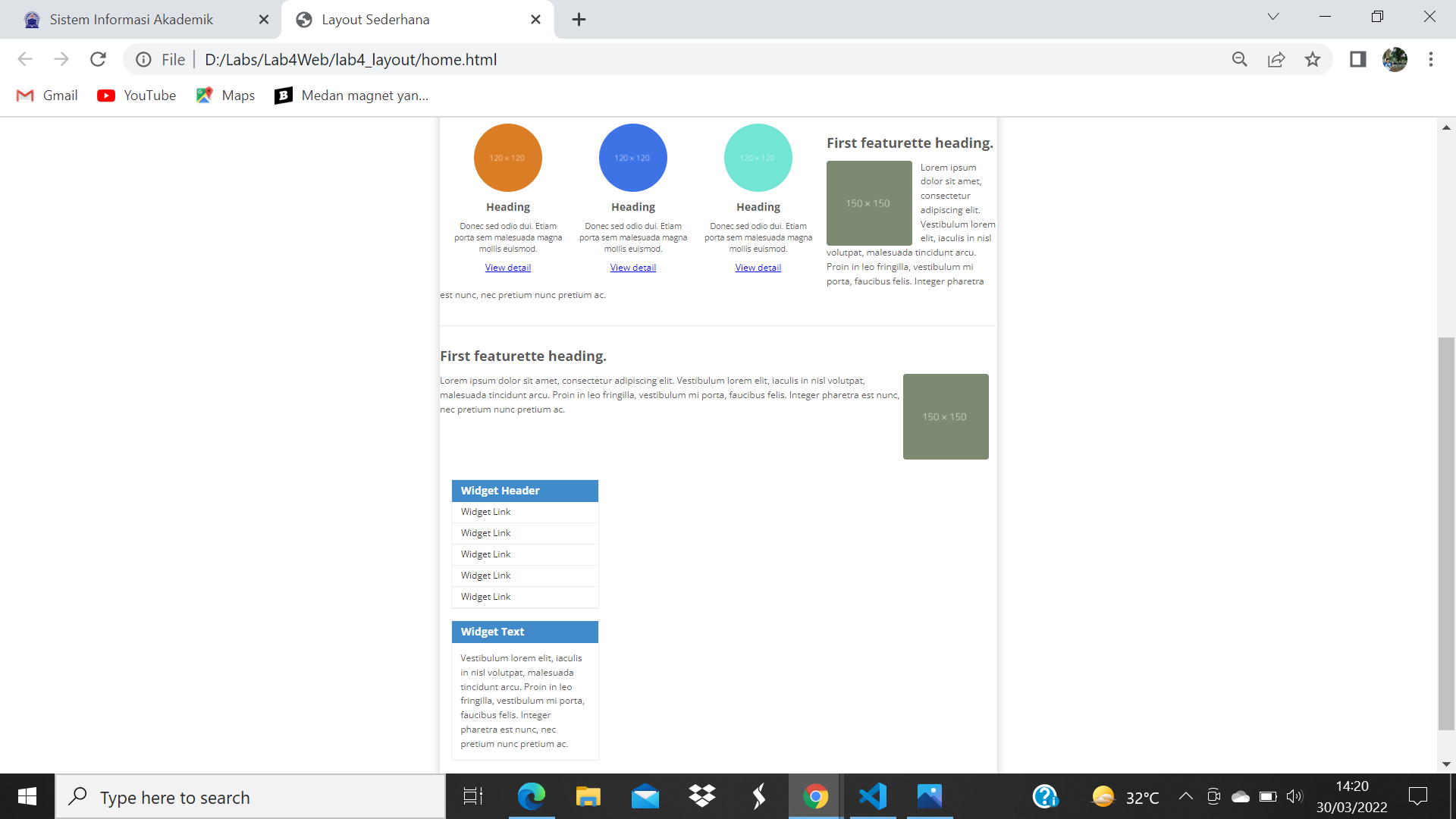Launch Visual Studio Code from the taskbar

pos(872,796)
